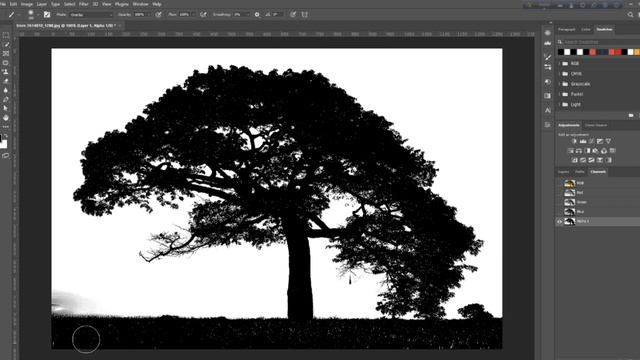This screenshot has width=640, height=360.
Task: Show the Blue channel visibility
Action: click(560, 212)
